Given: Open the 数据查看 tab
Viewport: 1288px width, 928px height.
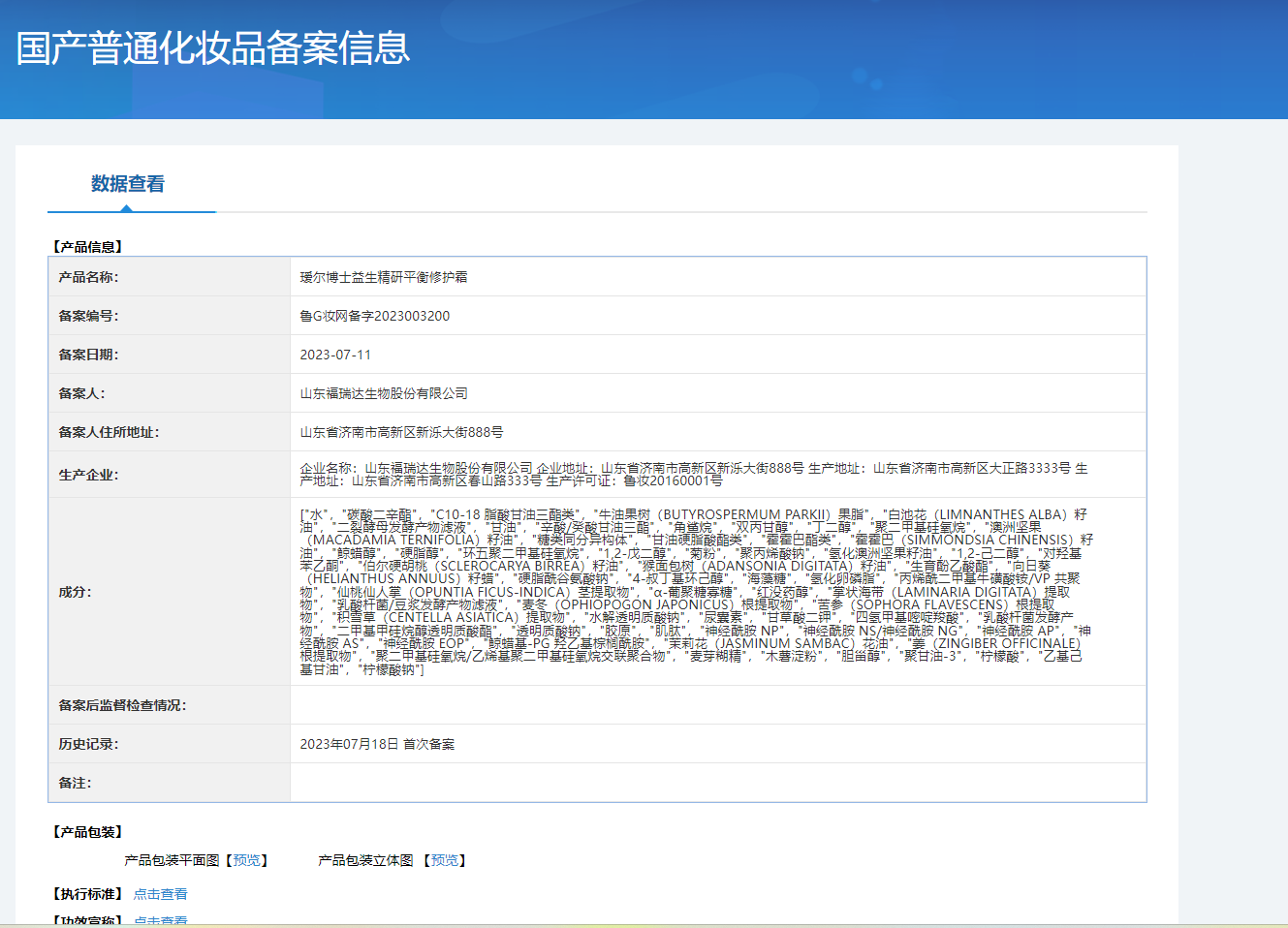Looking at the screenshot, I should tap(128, 184).
